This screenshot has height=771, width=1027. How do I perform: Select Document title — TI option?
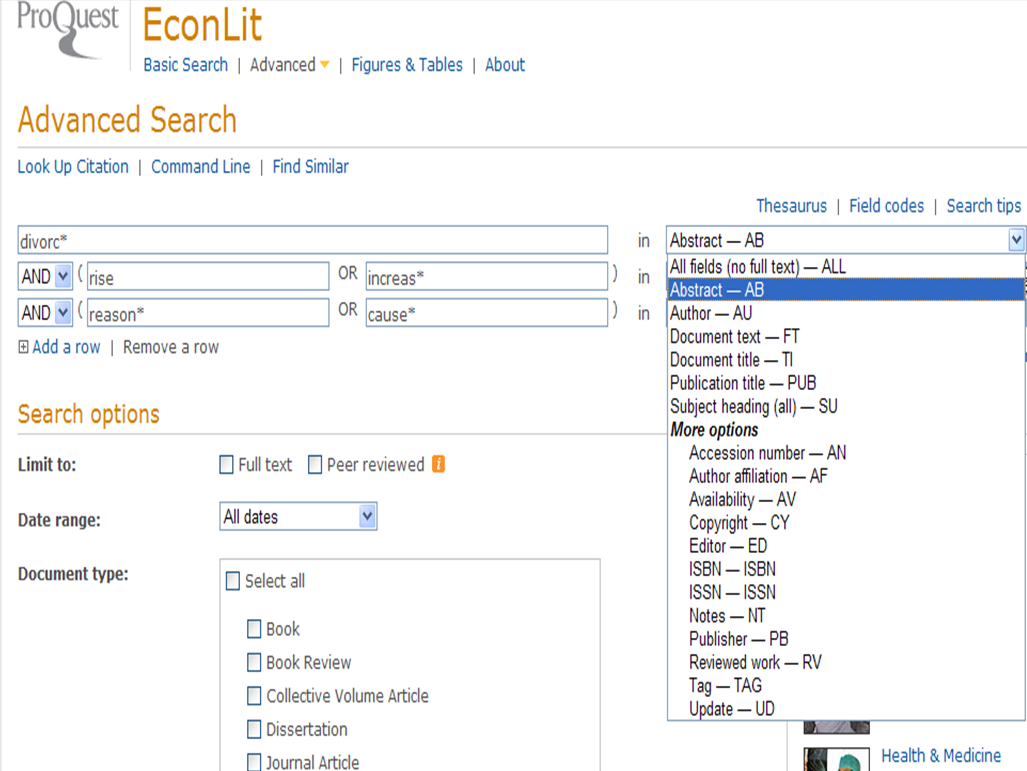coord(845,360)
